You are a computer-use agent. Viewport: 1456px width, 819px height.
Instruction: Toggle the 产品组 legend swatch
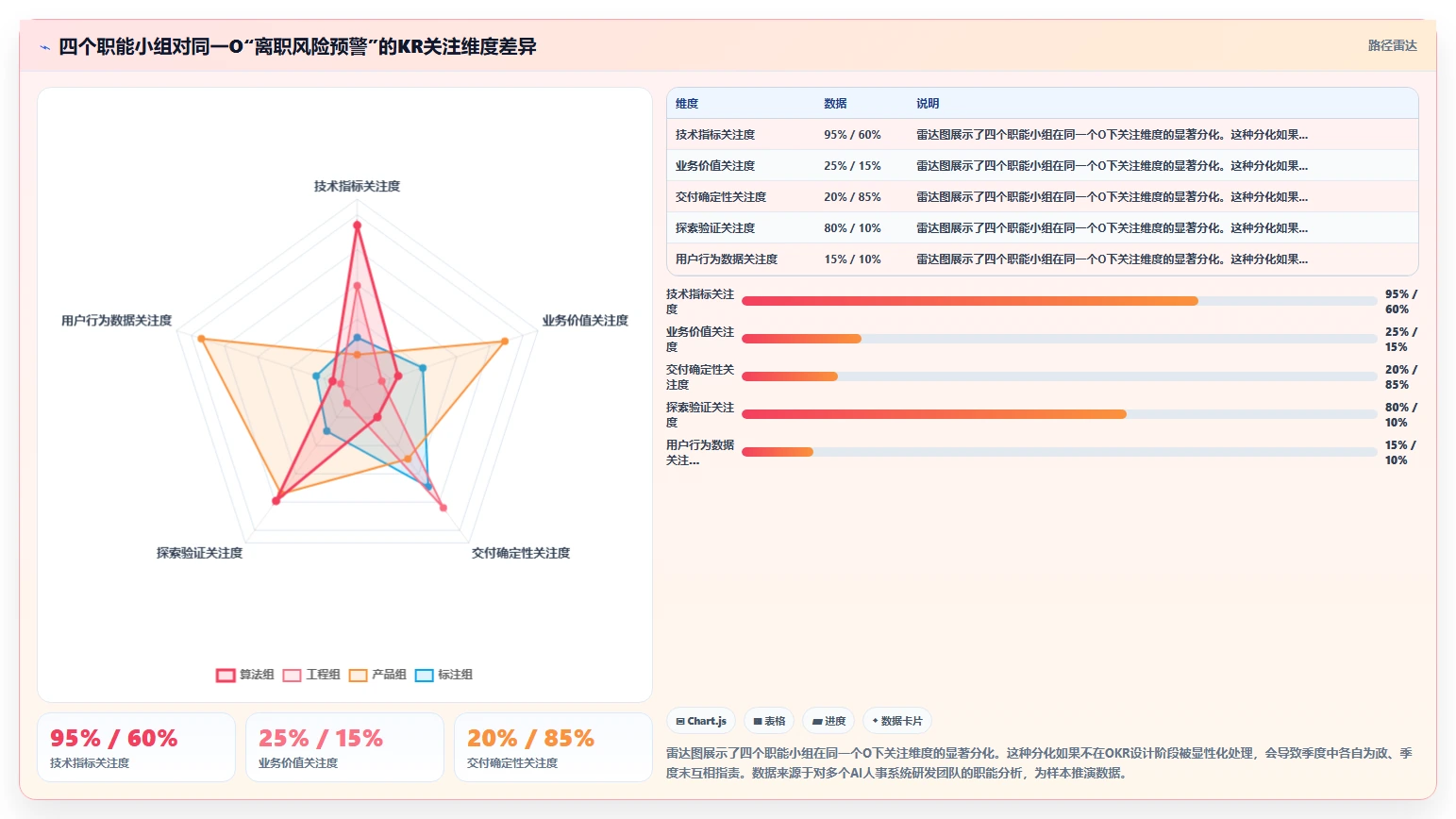point(358,675)
